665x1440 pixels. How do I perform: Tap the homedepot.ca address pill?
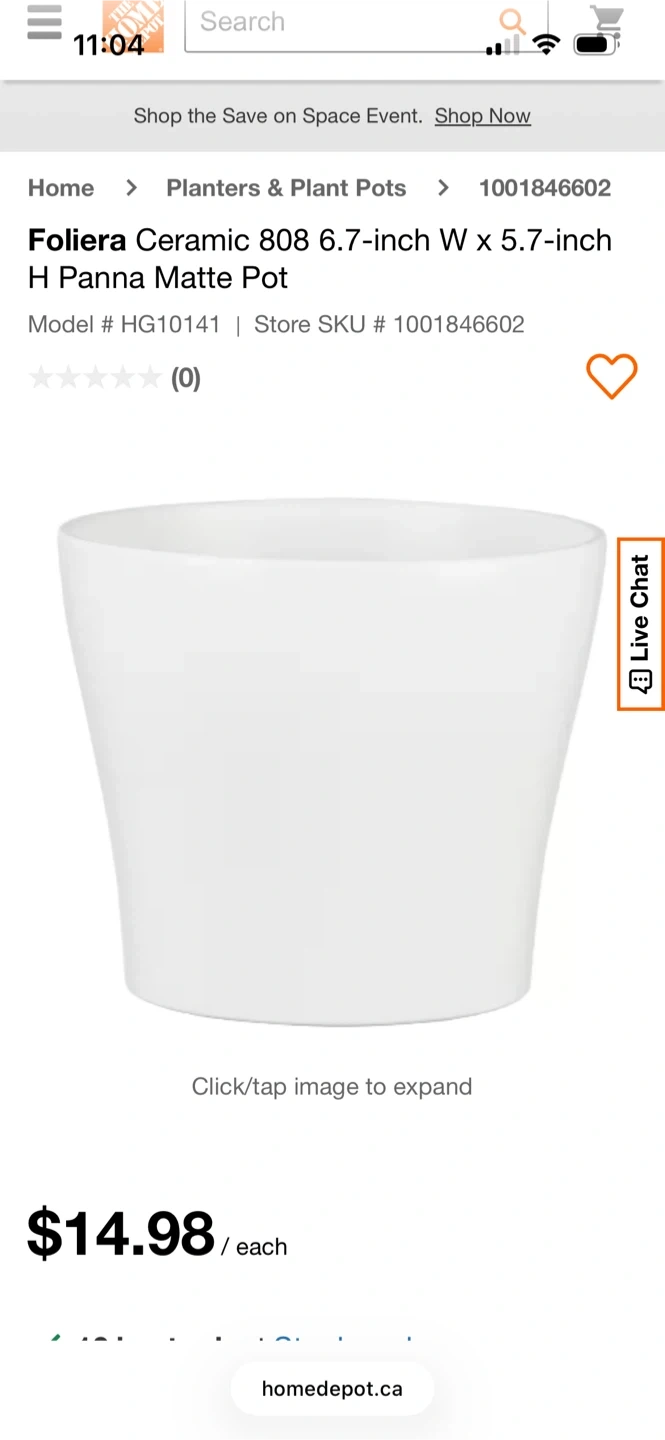(332, 1389)
